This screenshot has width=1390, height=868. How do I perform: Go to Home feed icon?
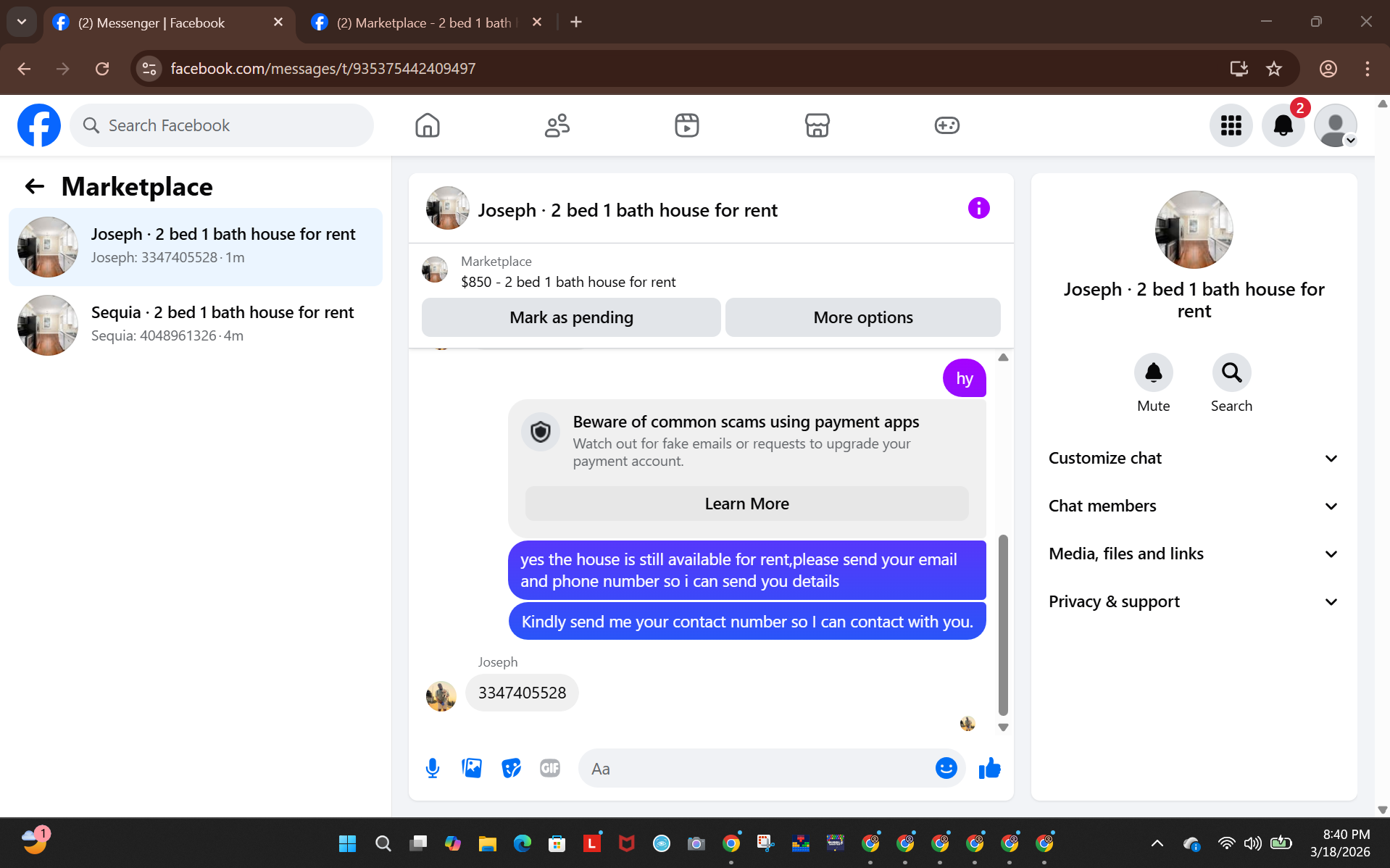pos(428,125)
